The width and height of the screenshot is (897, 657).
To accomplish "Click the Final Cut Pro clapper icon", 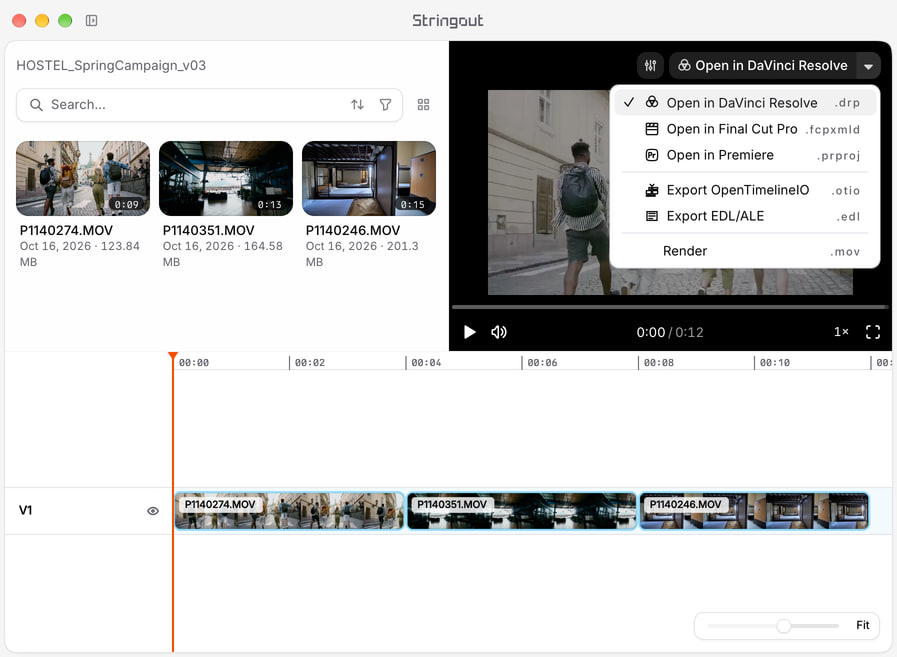I will pyautogui.click(x=652, y=129).
